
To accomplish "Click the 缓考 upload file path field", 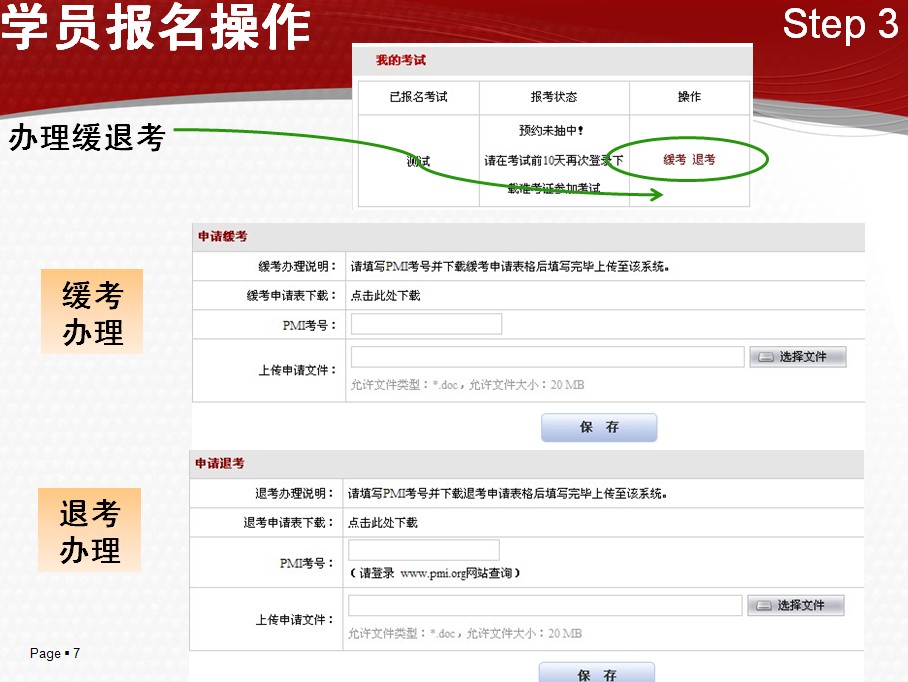I will 545,356.
